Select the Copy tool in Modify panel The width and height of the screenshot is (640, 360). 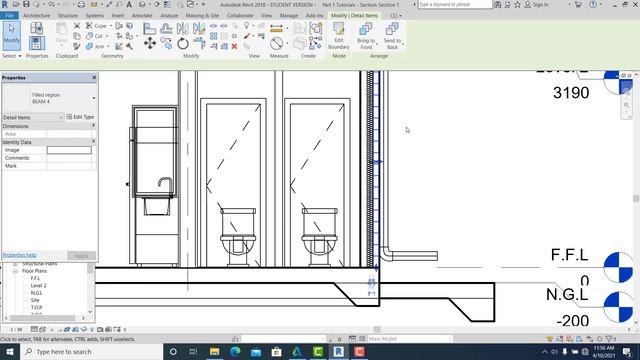[x=166, y=43]
